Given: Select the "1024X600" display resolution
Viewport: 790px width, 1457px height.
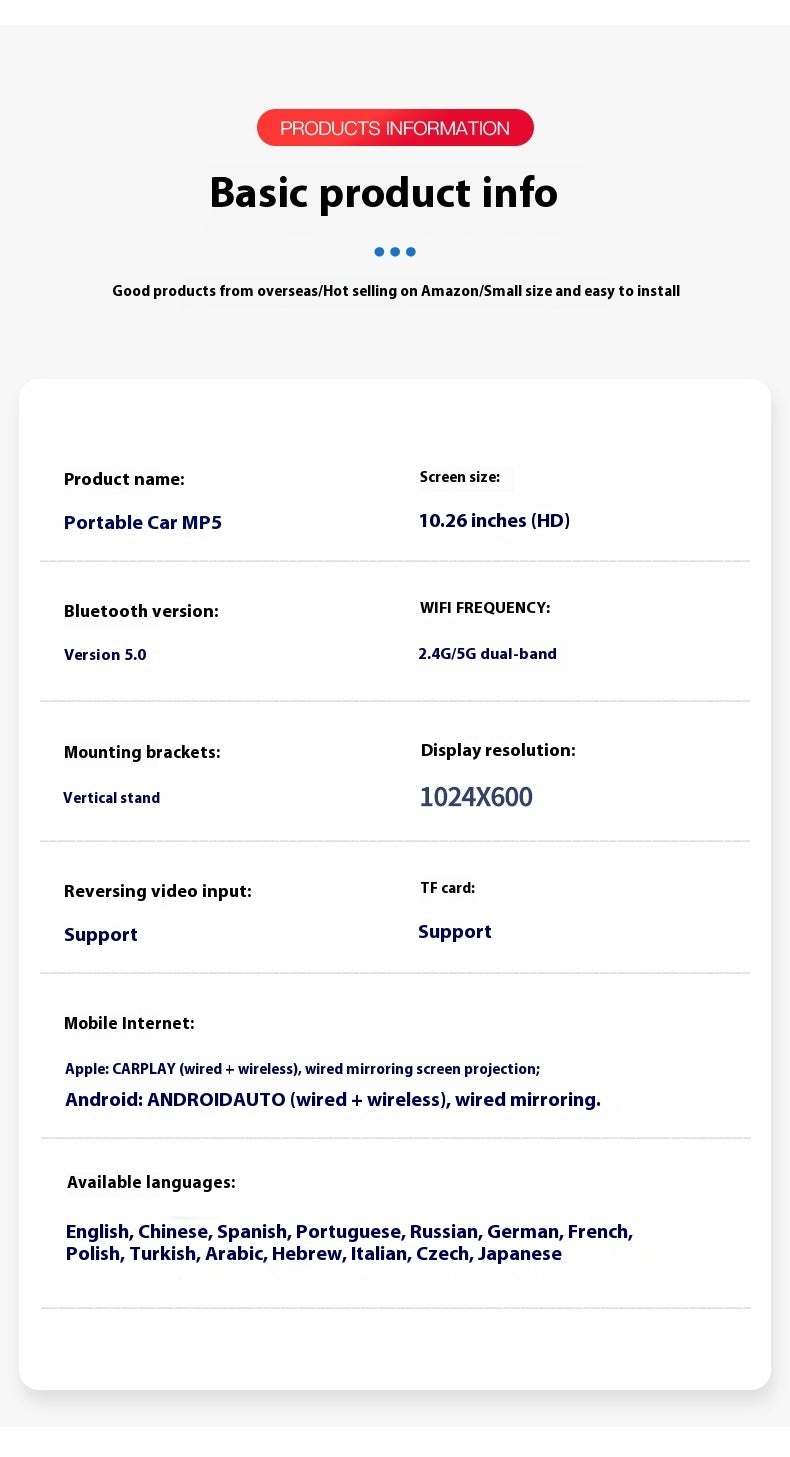Looking at the screenshot, I should pos(476,797).
